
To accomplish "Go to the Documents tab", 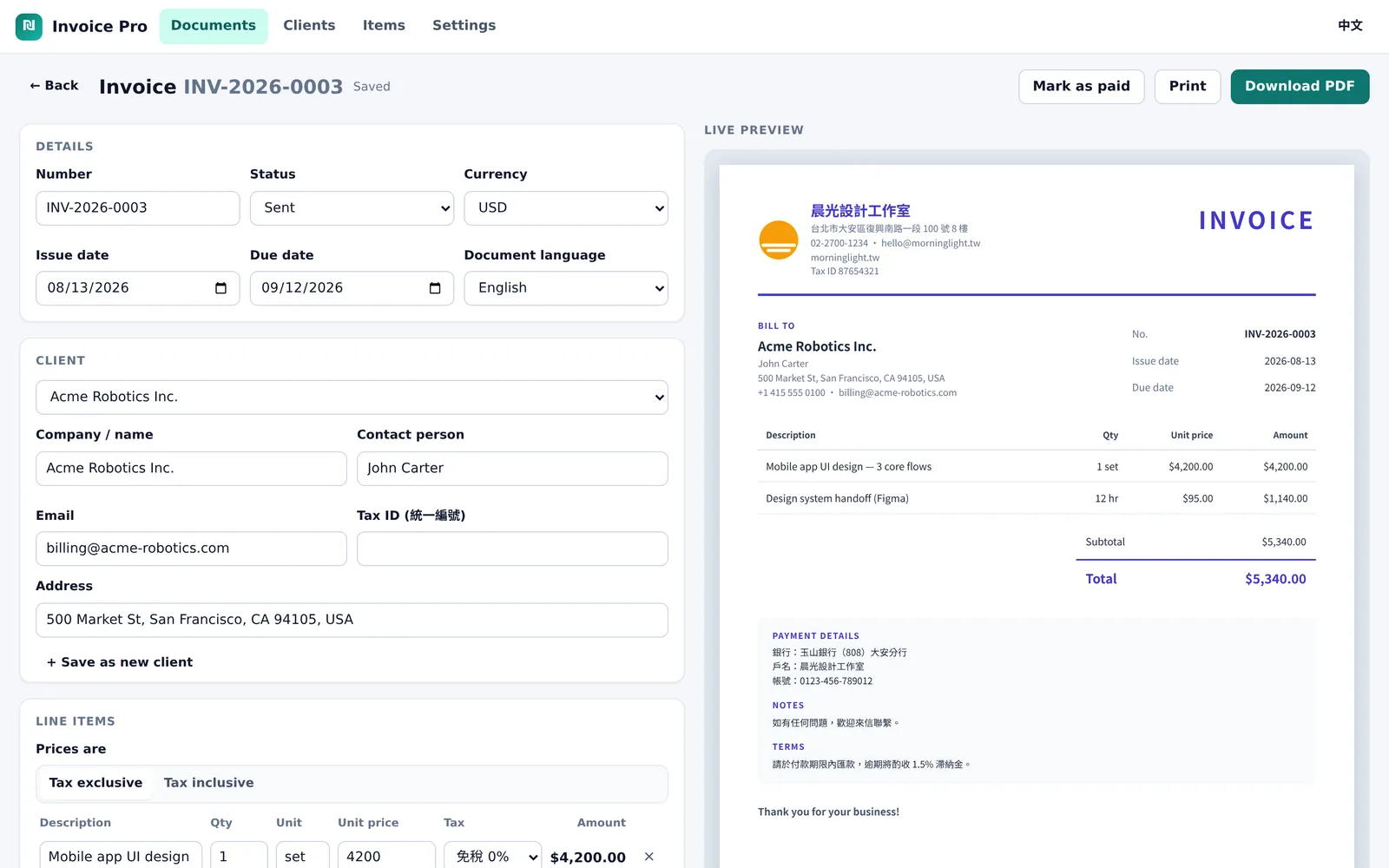I will click(x=214, y=26).
